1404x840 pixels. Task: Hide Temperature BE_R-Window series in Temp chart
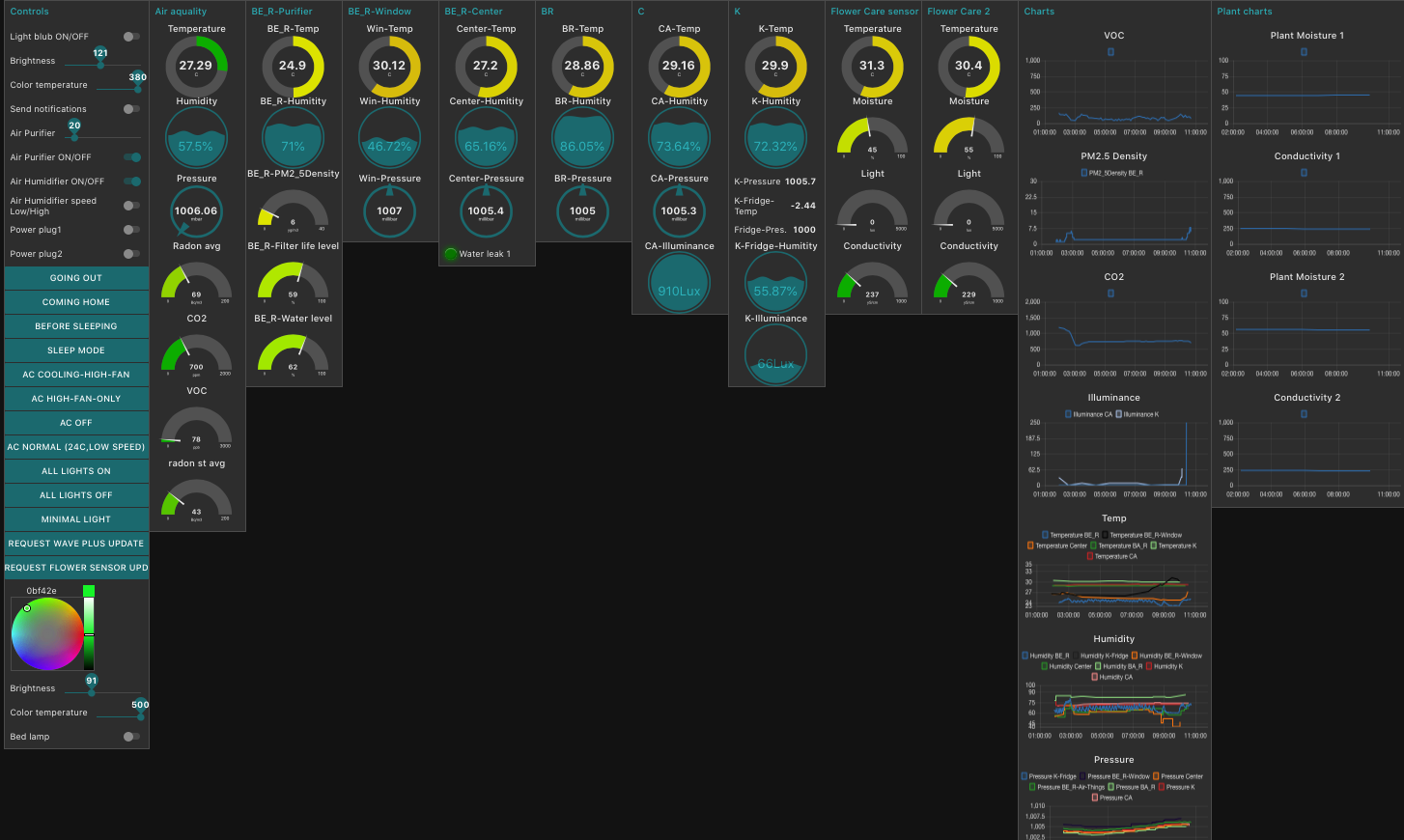(x=1141, y=535)
